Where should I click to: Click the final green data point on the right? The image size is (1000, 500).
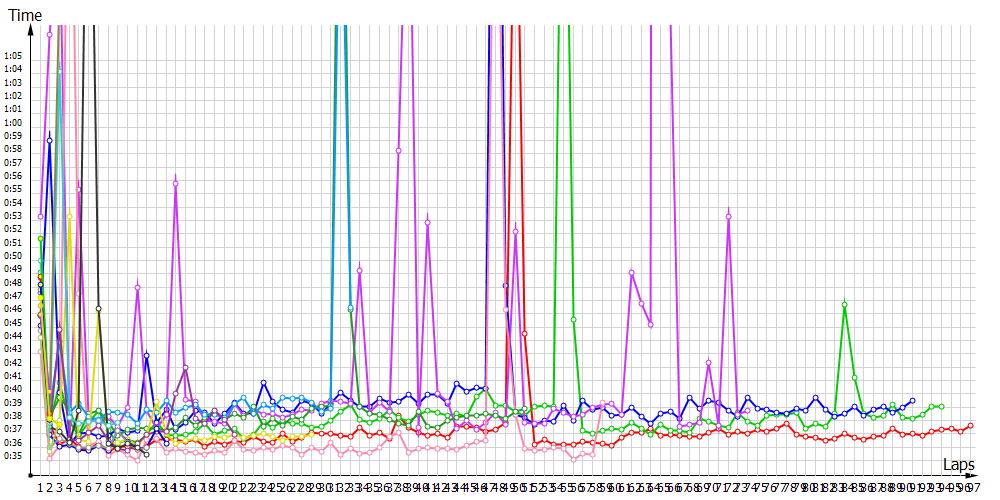(942, 407)
